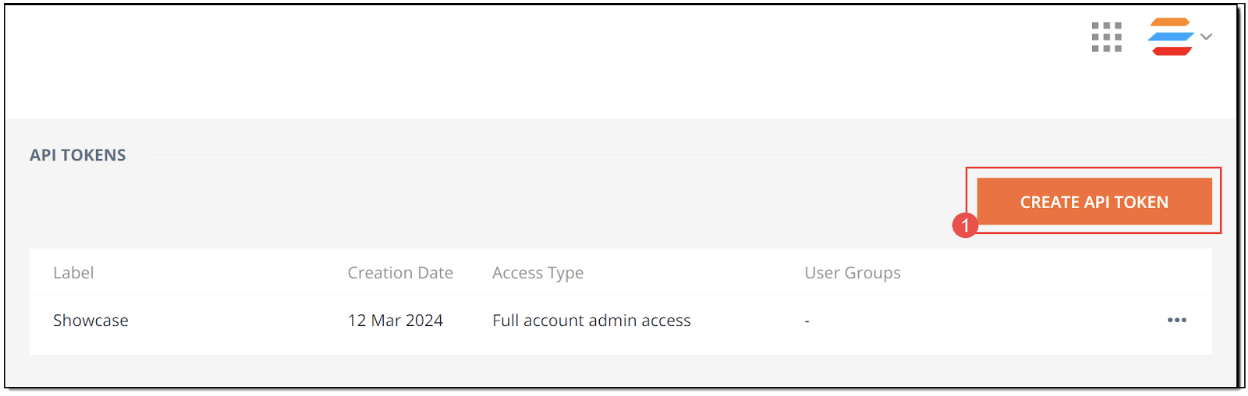Viewport: 1248px width, 396px height.
Task: Click the striped account logo icon
Action: pos(1171,36)
